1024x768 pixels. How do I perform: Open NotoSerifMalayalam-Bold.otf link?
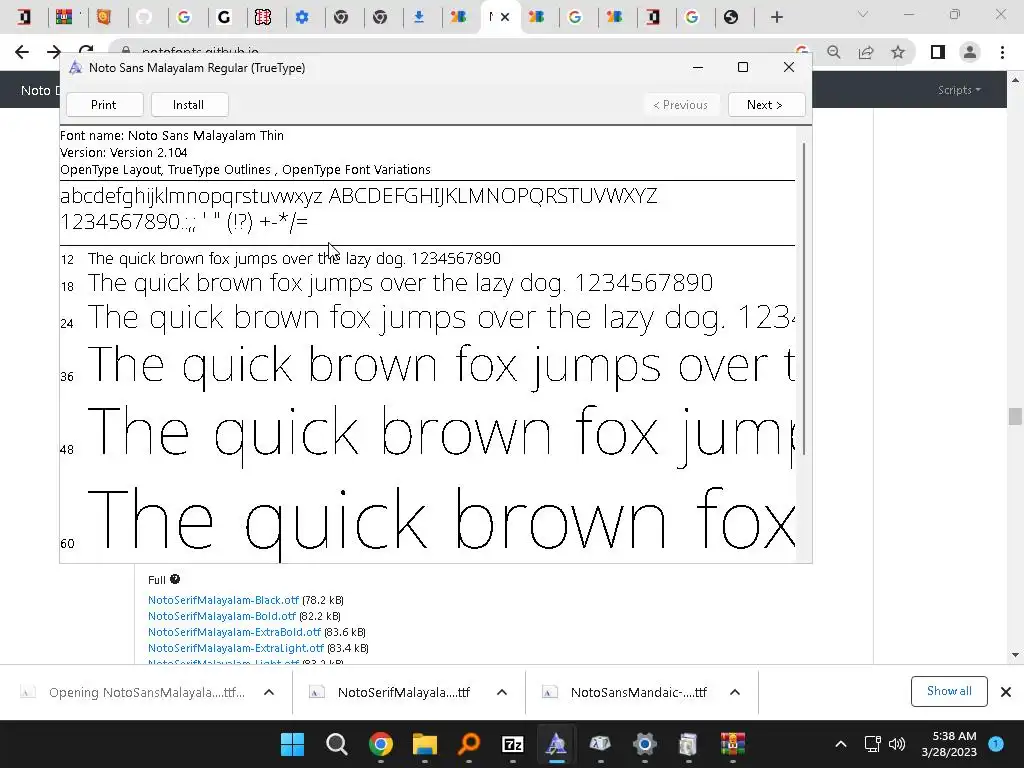[x=221, y=616]
